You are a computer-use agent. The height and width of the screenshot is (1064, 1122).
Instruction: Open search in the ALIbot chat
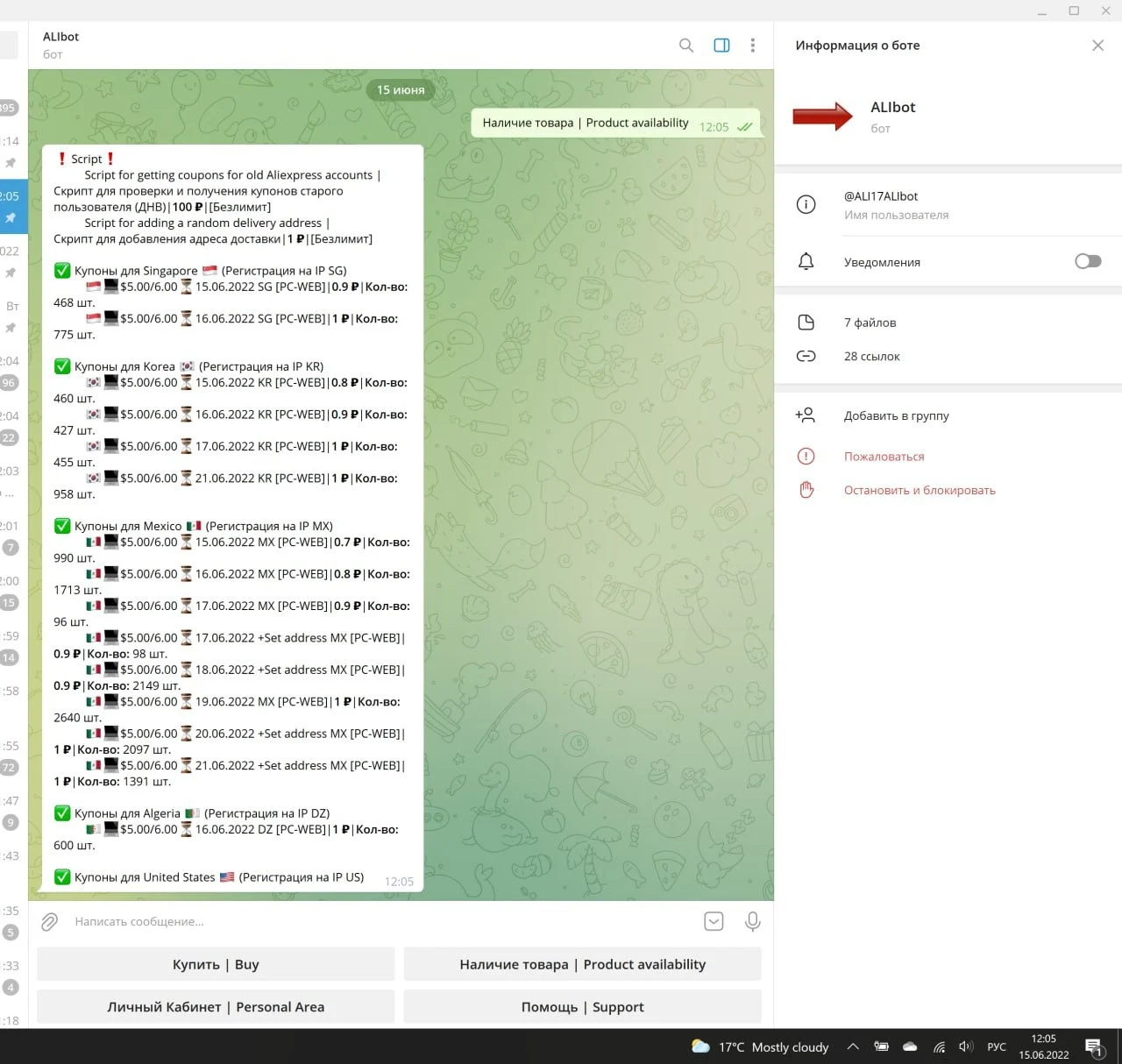tap(686, 46)
